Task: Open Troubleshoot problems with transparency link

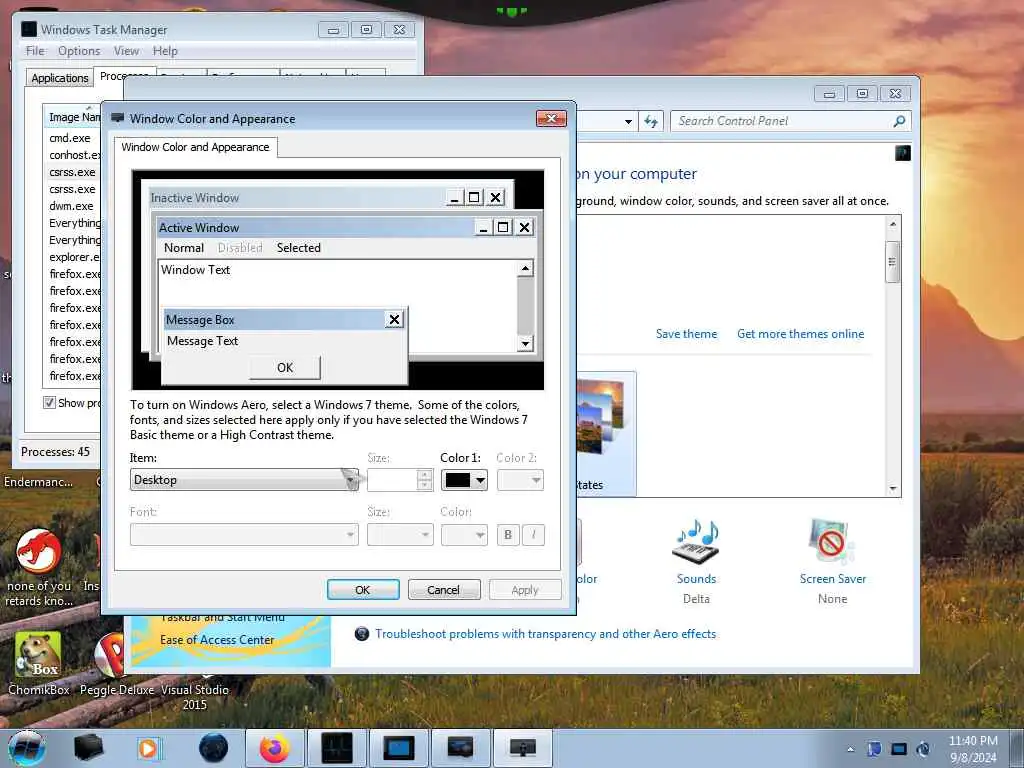Action: coord(545,633)
